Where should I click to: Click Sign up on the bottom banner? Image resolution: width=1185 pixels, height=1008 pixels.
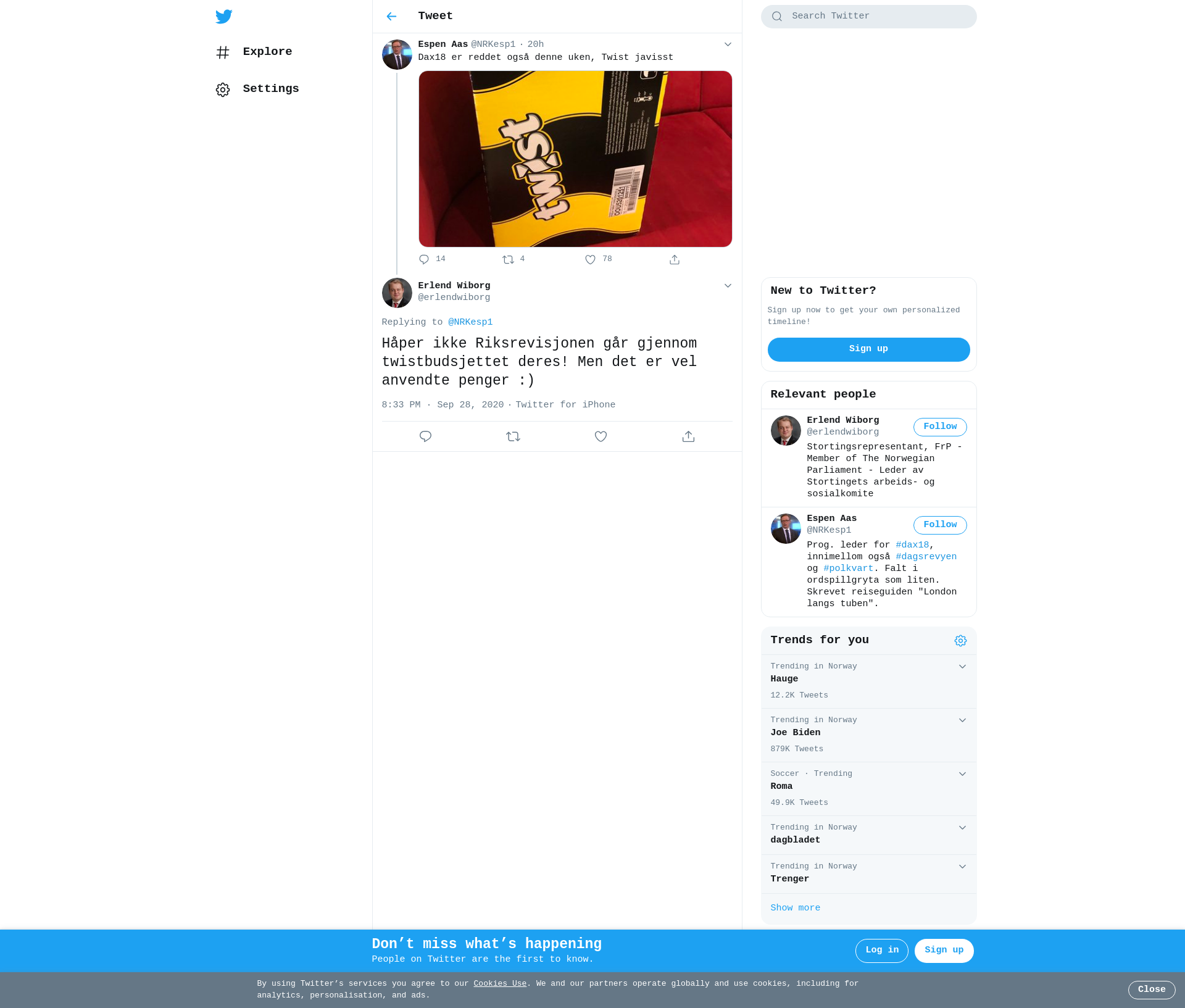coord(944,951)
